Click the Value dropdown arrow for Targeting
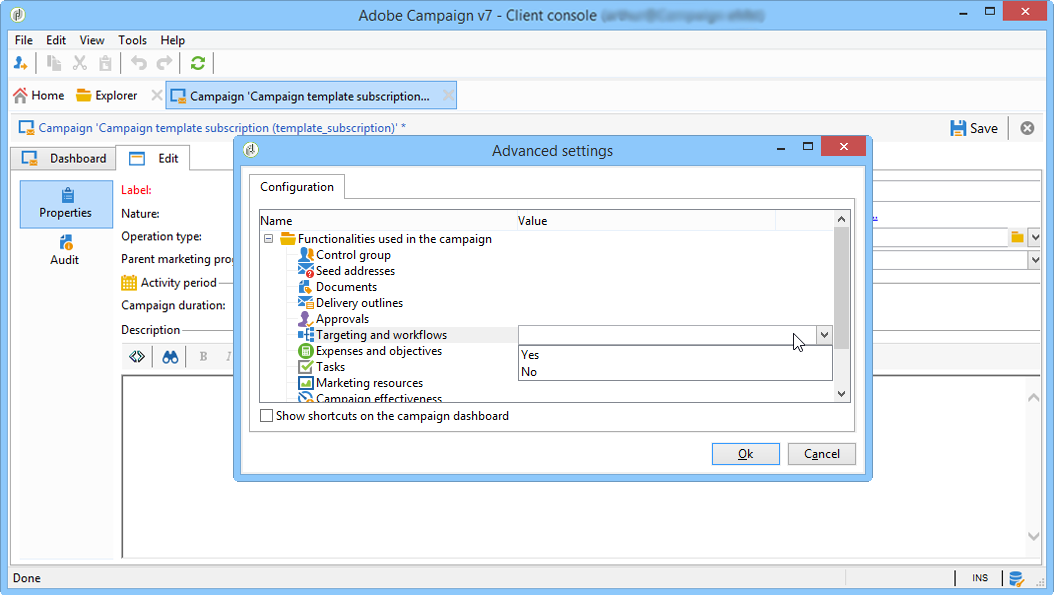Image resolution: width=1054 pixels, height=595 pixels. click(x=824, y=335)
